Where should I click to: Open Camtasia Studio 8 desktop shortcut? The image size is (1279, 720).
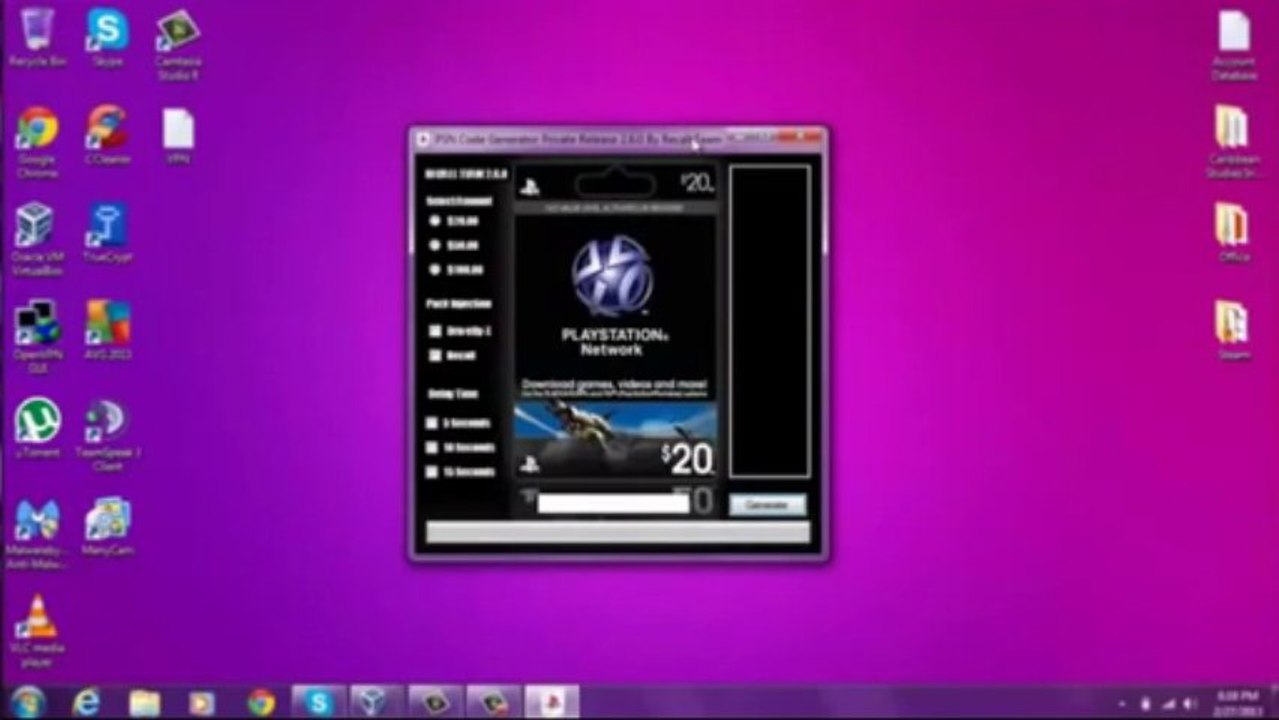pyautogui.click(x=177, y=43)
